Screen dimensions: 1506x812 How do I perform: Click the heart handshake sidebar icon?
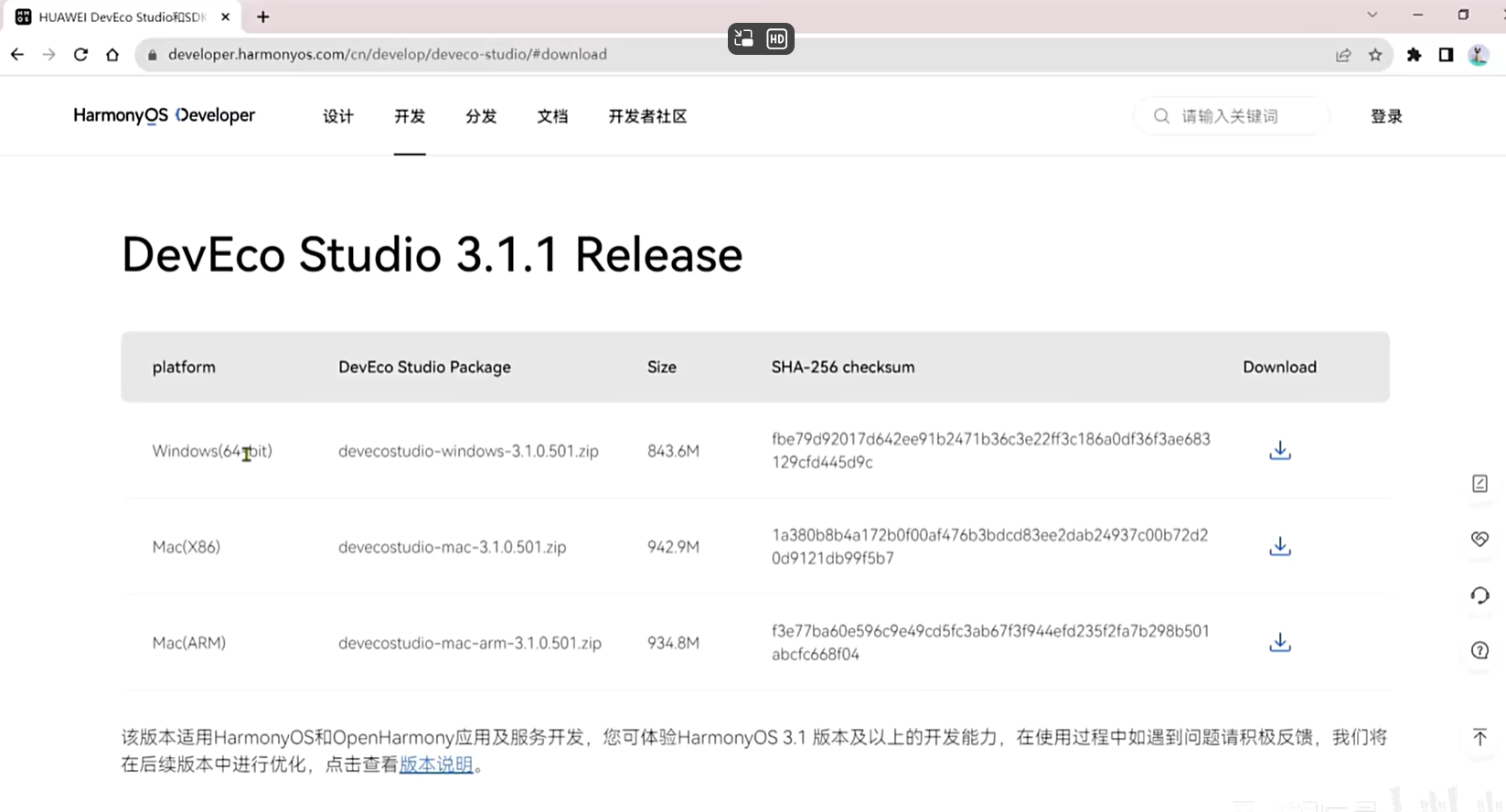point(1479,540)
